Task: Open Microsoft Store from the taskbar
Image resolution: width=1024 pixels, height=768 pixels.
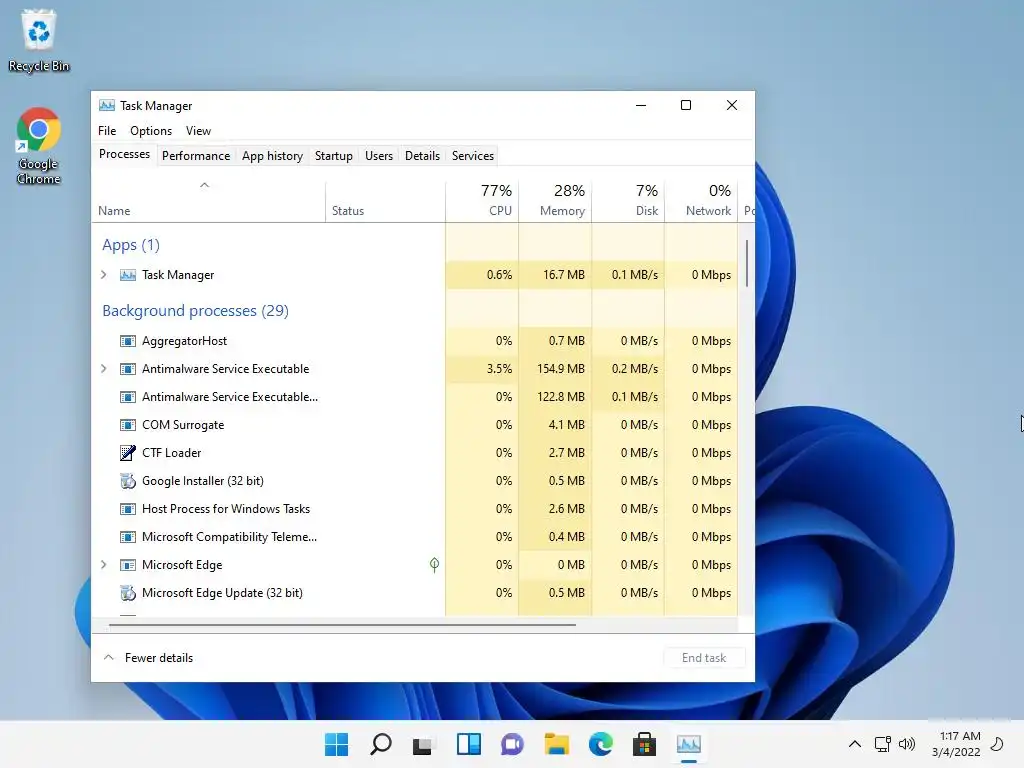Action: (x=645, y=744)
